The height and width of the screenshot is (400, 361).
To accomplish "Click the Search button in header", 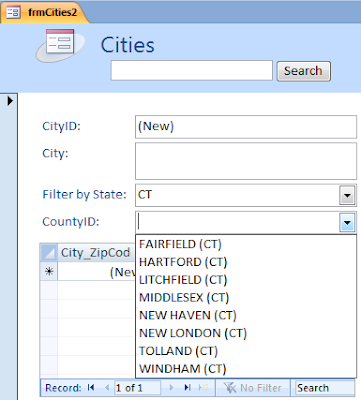I will pyautogui.click(x=303, y=71).
